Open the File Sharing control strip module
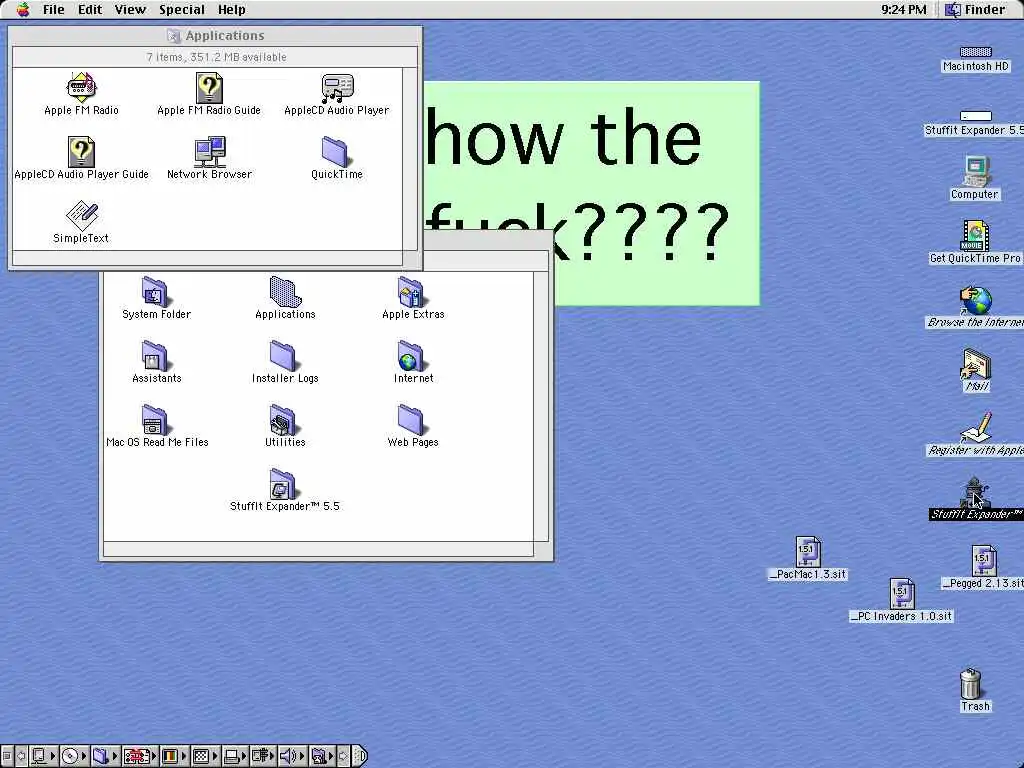 coord(106,756)
